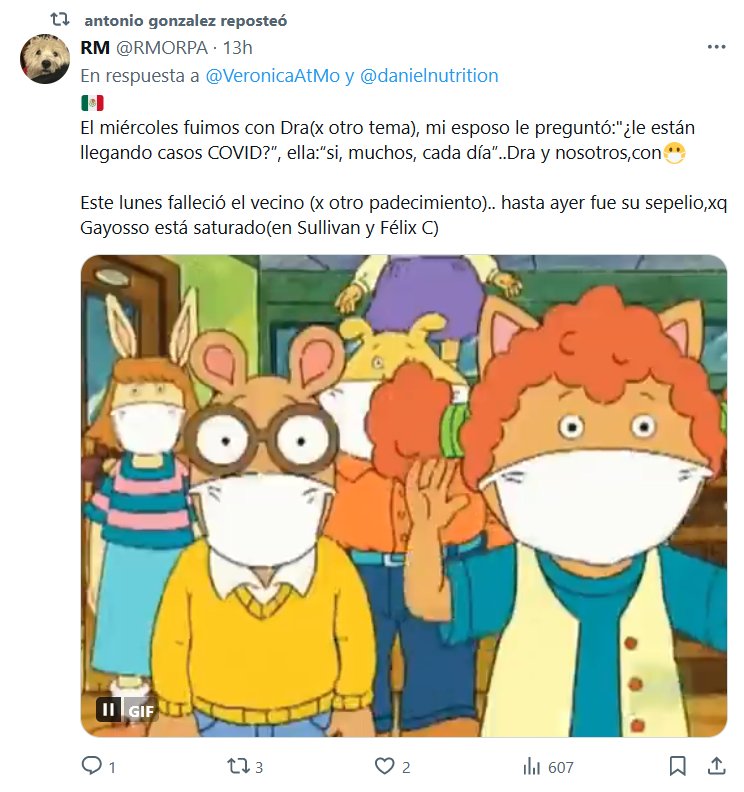744x792 pixels.
Task: Click the @RMORPA handle
Action: point(162,48)
